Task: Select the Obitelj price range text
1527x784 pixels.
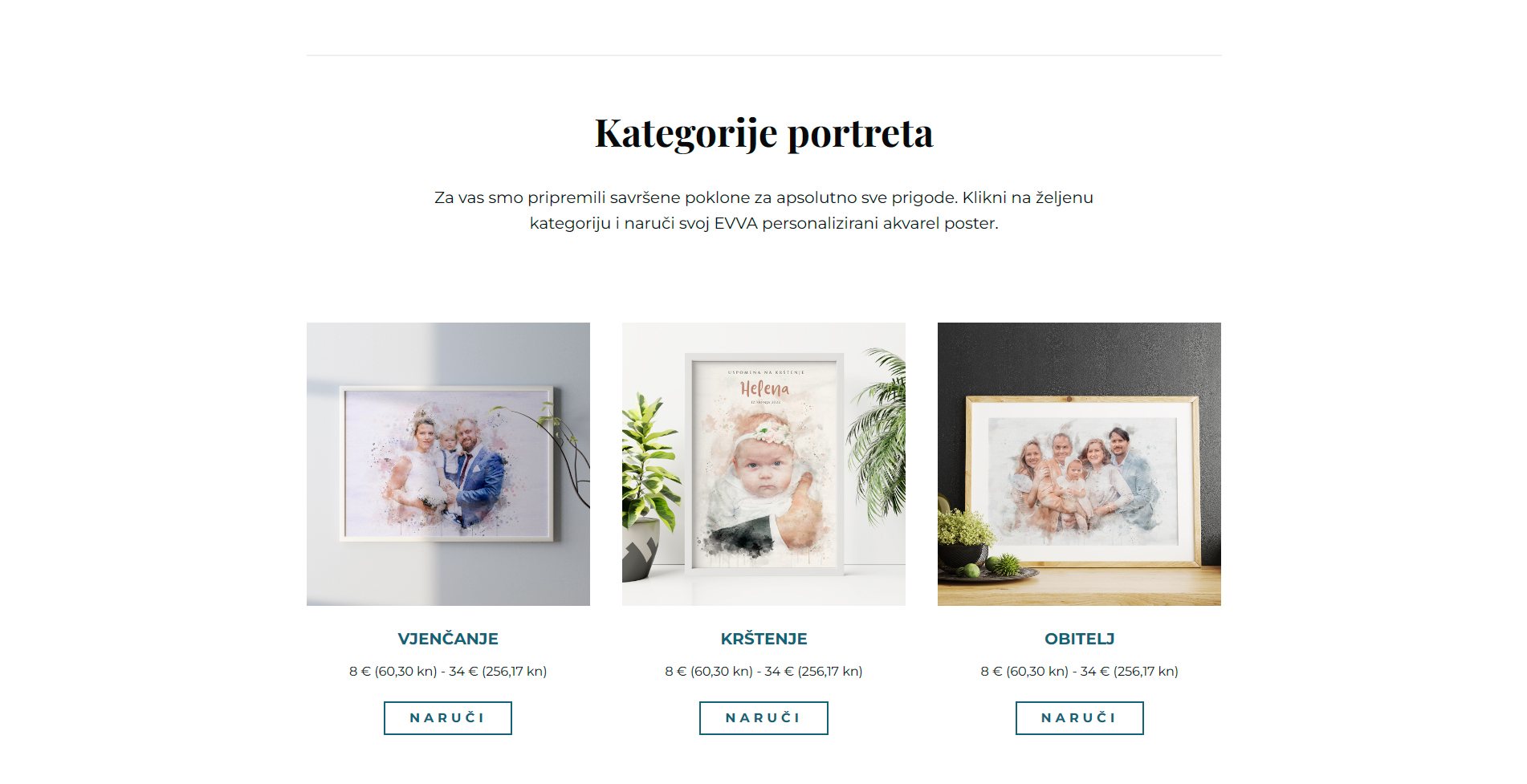Action: (1079, 671)
